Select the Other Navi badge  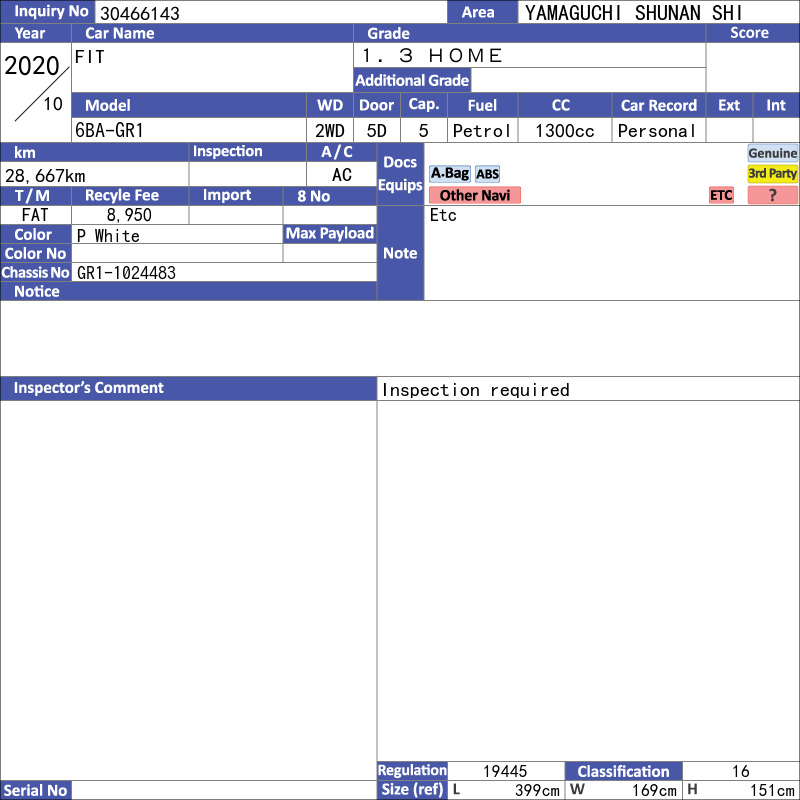tap(474, 195)
